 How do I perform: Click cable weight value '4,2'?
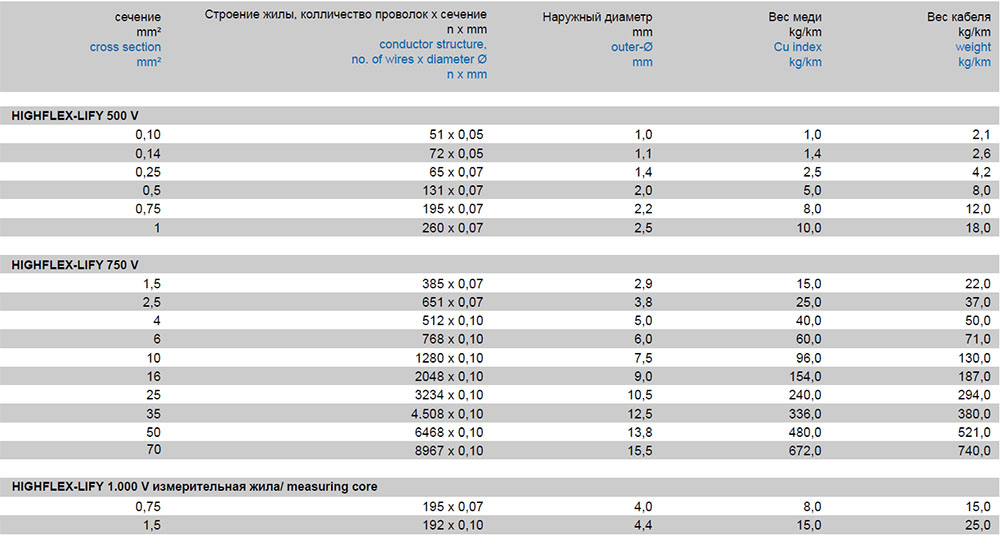[x=982, y=172]
